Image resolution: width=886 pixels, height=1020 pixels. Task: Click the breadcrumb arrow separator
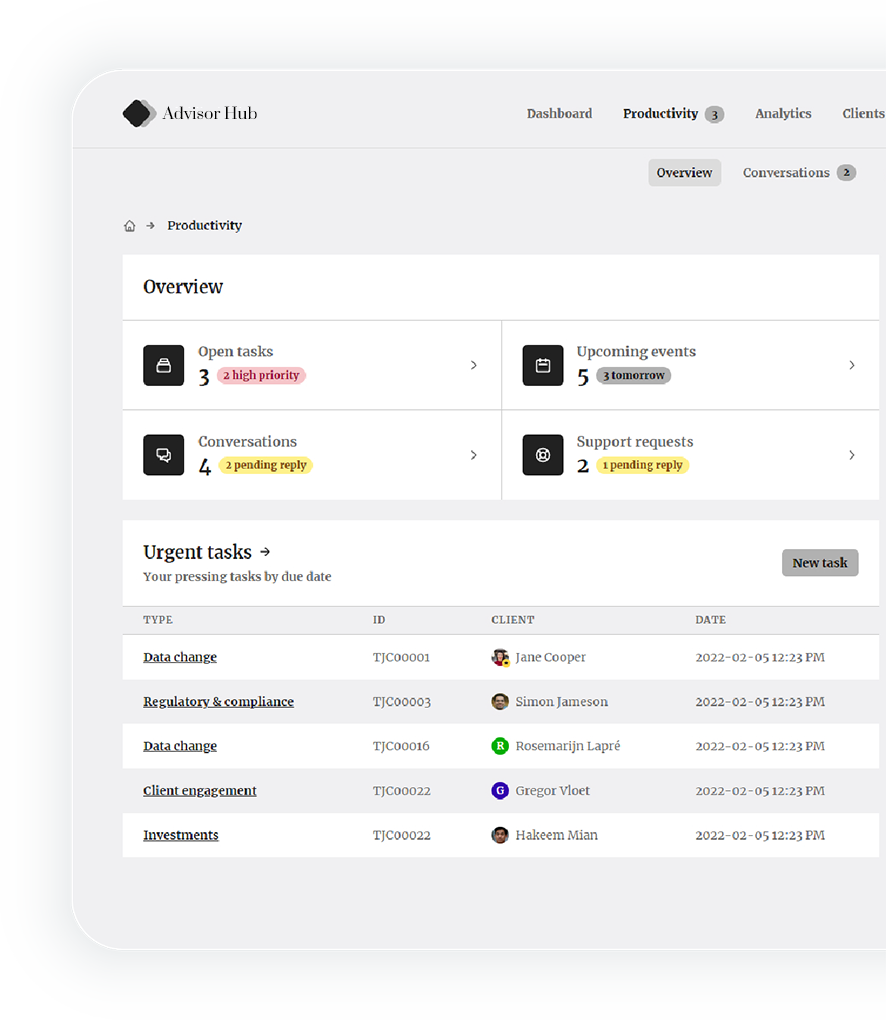(x=150, y=226)
